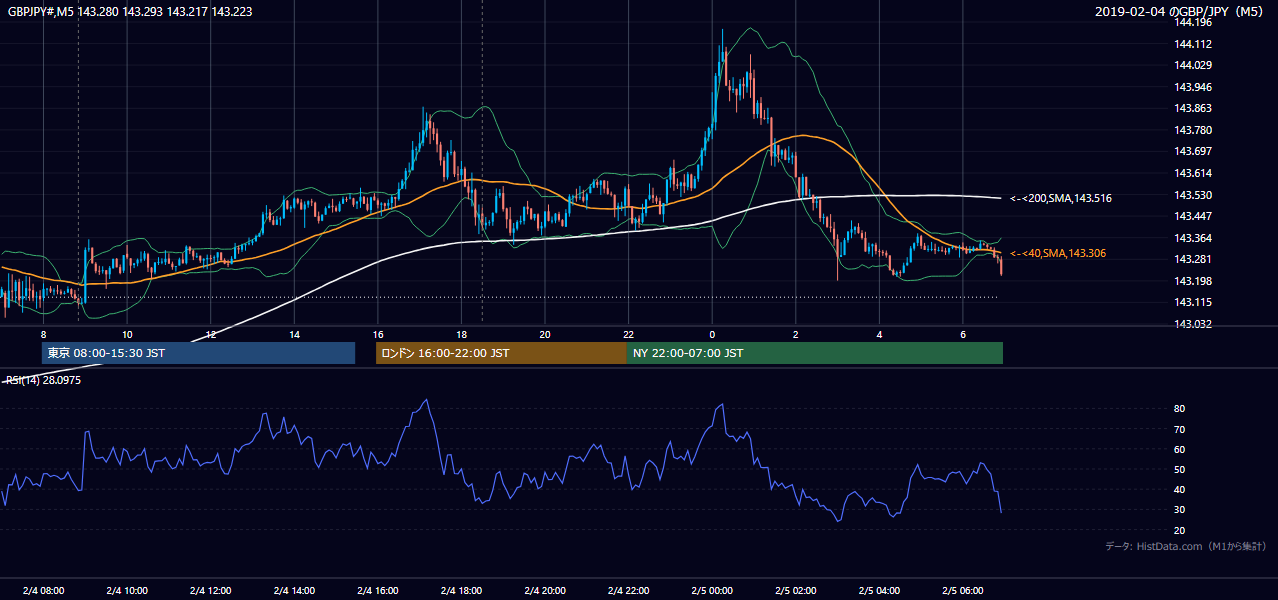This screenshot has height=600, width=1278.
Task: Select the NY 22:00-07:00 JST session bar
Action: click(815, 353)
